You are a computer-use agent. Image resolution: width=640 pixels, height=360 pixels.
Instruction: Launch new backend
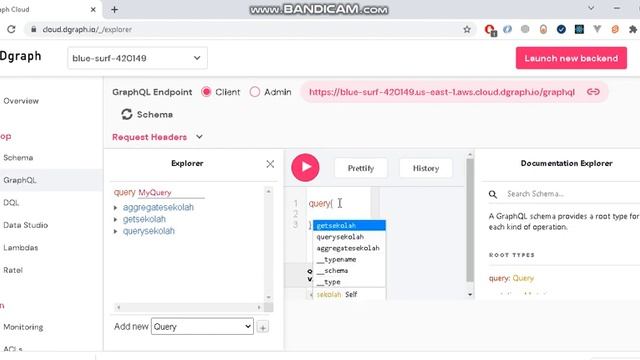(x=571, y=58)
